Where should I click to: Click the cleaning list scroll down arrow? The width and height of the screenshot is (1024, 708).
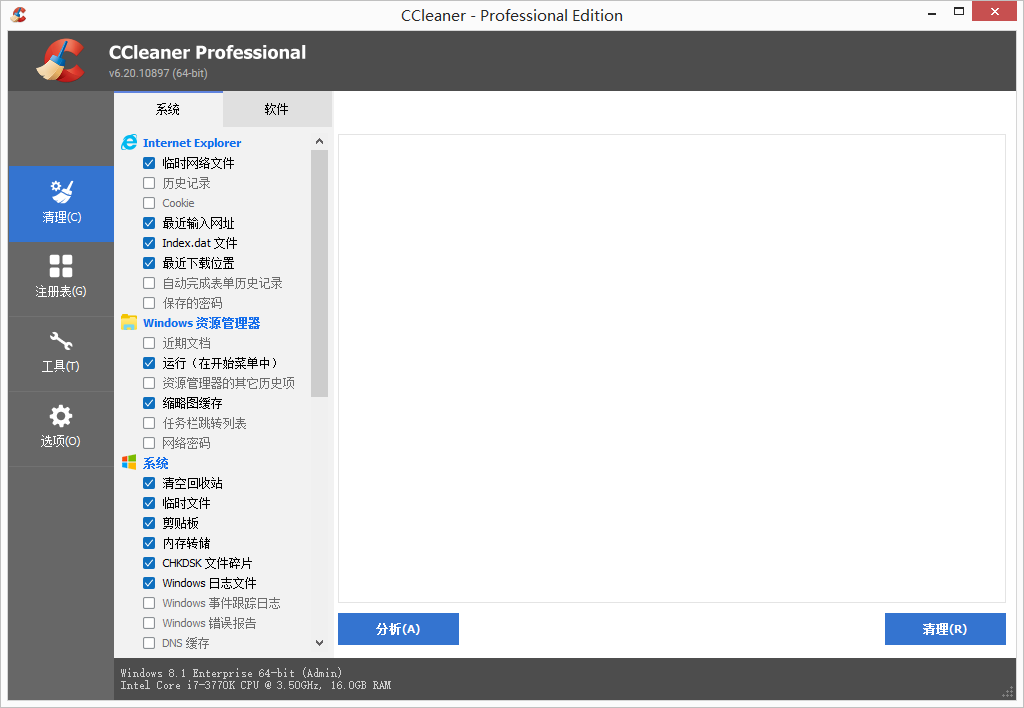pos(319,643)
